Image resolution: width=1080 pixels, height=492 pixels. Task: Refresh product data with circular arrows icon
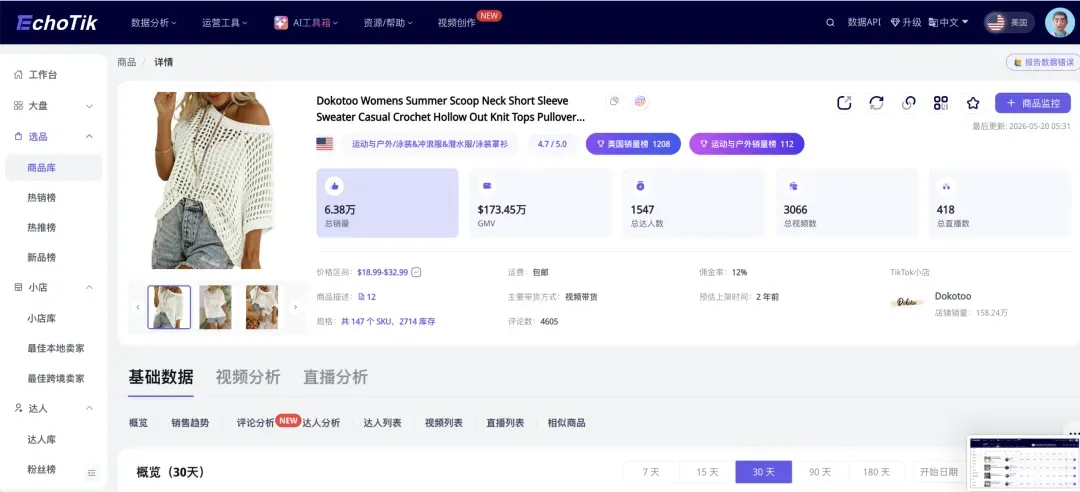[x=876, y=103]
